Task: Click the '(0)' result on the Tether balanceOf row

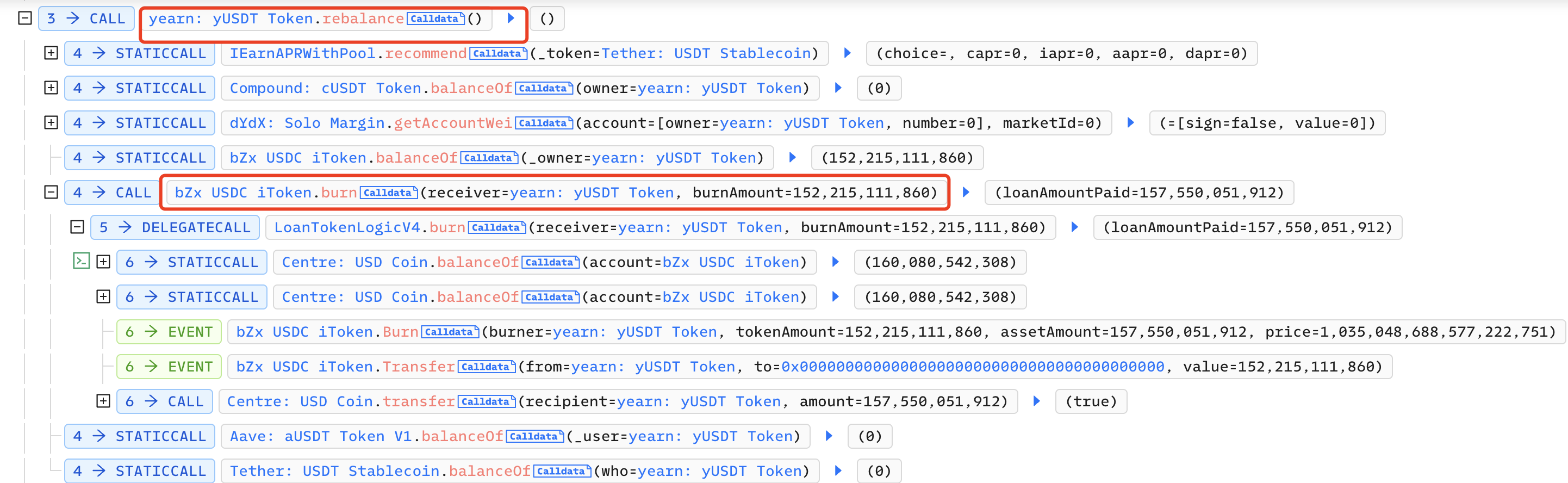Action: 879,471
